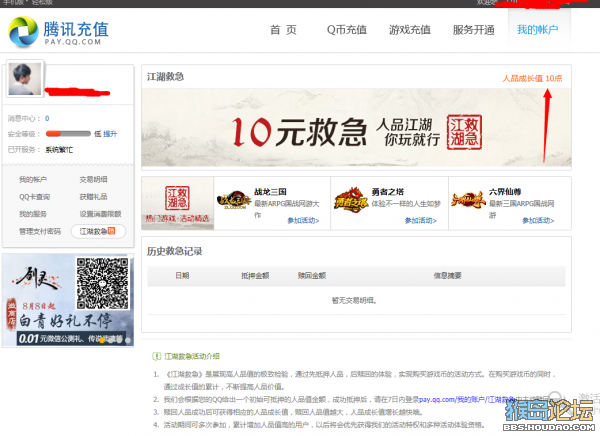Click the 赎回金额 column header
The image size is (600, 436).
(x=312, y=276)
